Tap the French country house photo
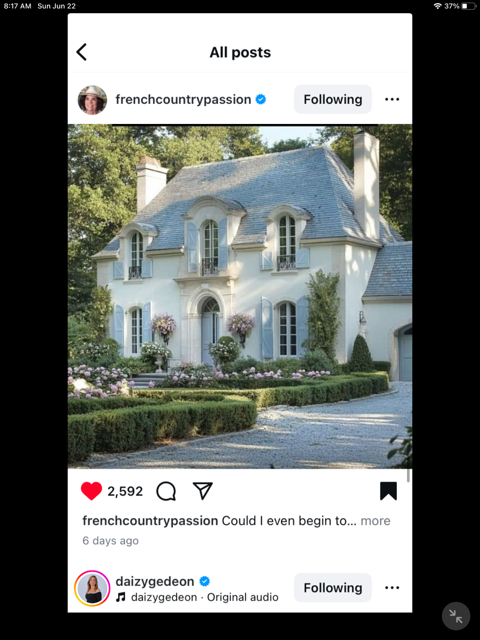The height and width of the screenshot is (640, 480). click(x=240, y=296)
